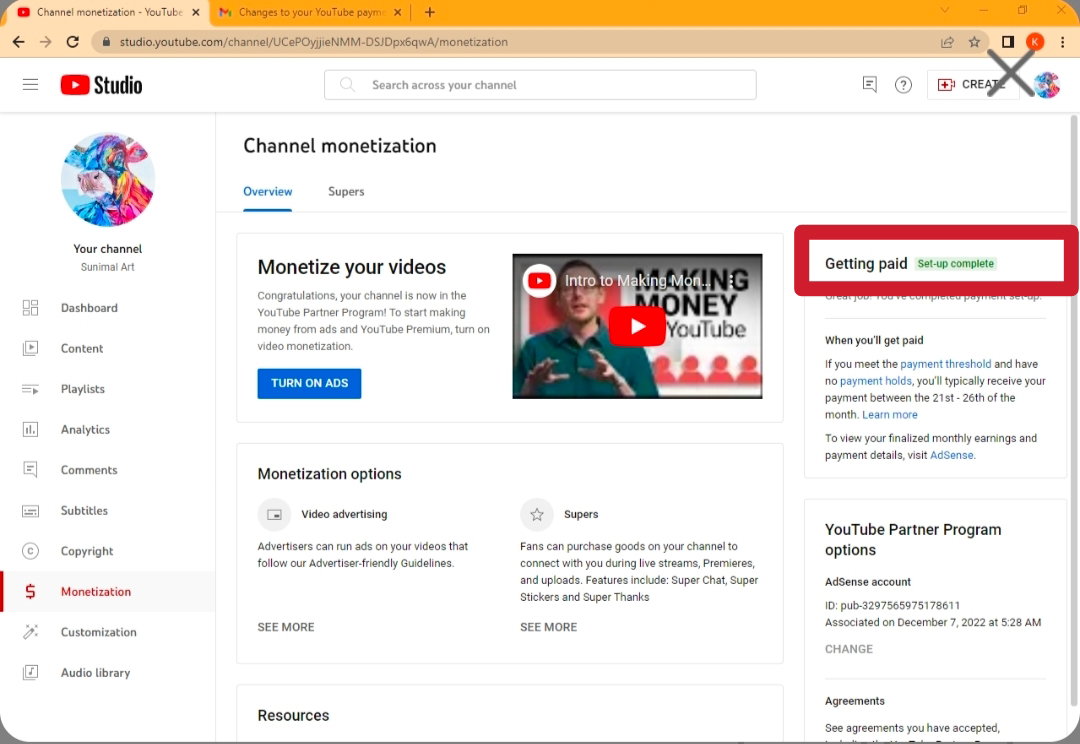This screenshot has width=1080, height=744.
Task: Click the share page icon in address bar
Action: click(x=947, y=42)
